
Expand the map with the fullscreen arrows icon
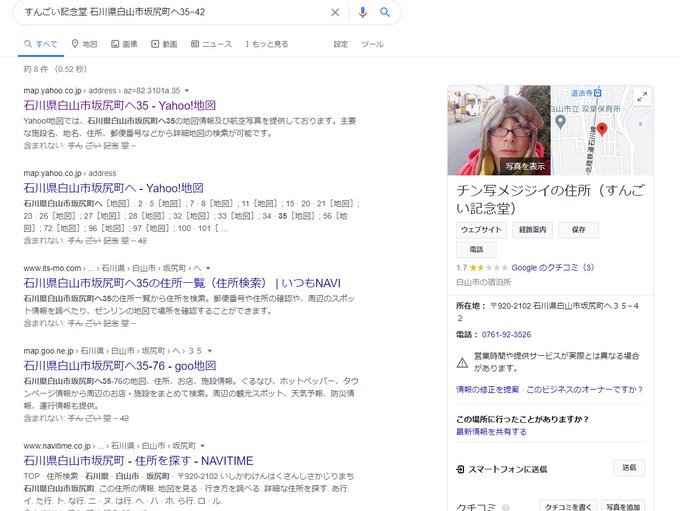click(x=642, y=97)
